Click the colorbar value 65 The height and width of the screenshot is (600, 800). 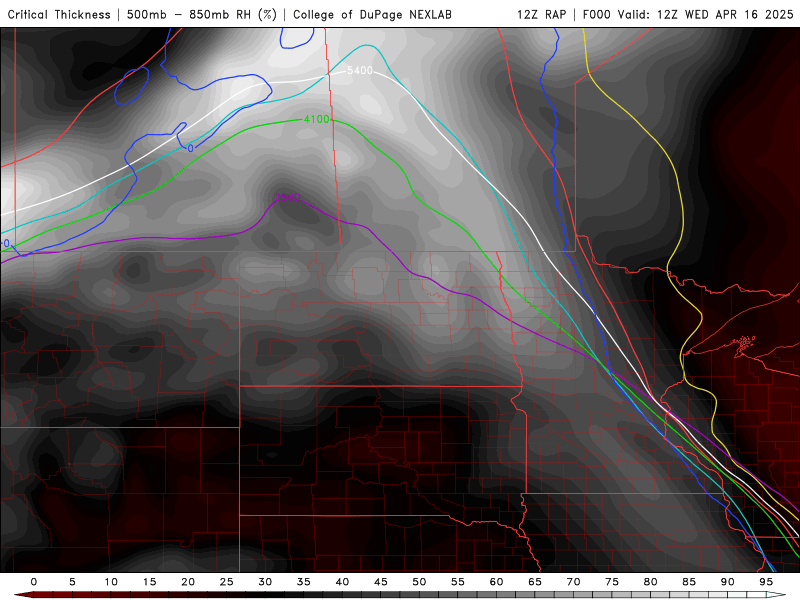pos(535,582)
